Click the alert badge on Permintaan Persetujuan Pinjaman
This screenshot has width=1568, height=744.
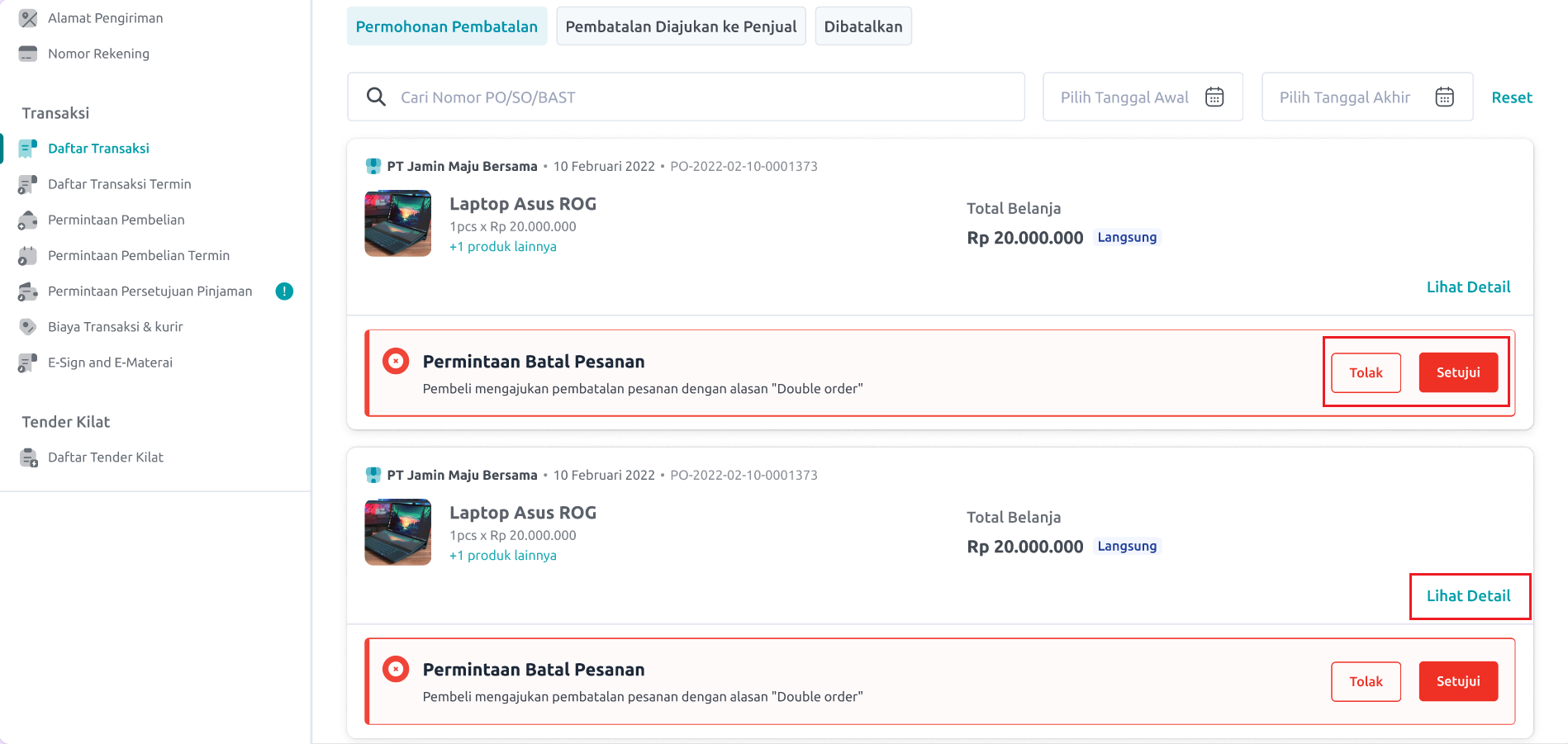284,291
